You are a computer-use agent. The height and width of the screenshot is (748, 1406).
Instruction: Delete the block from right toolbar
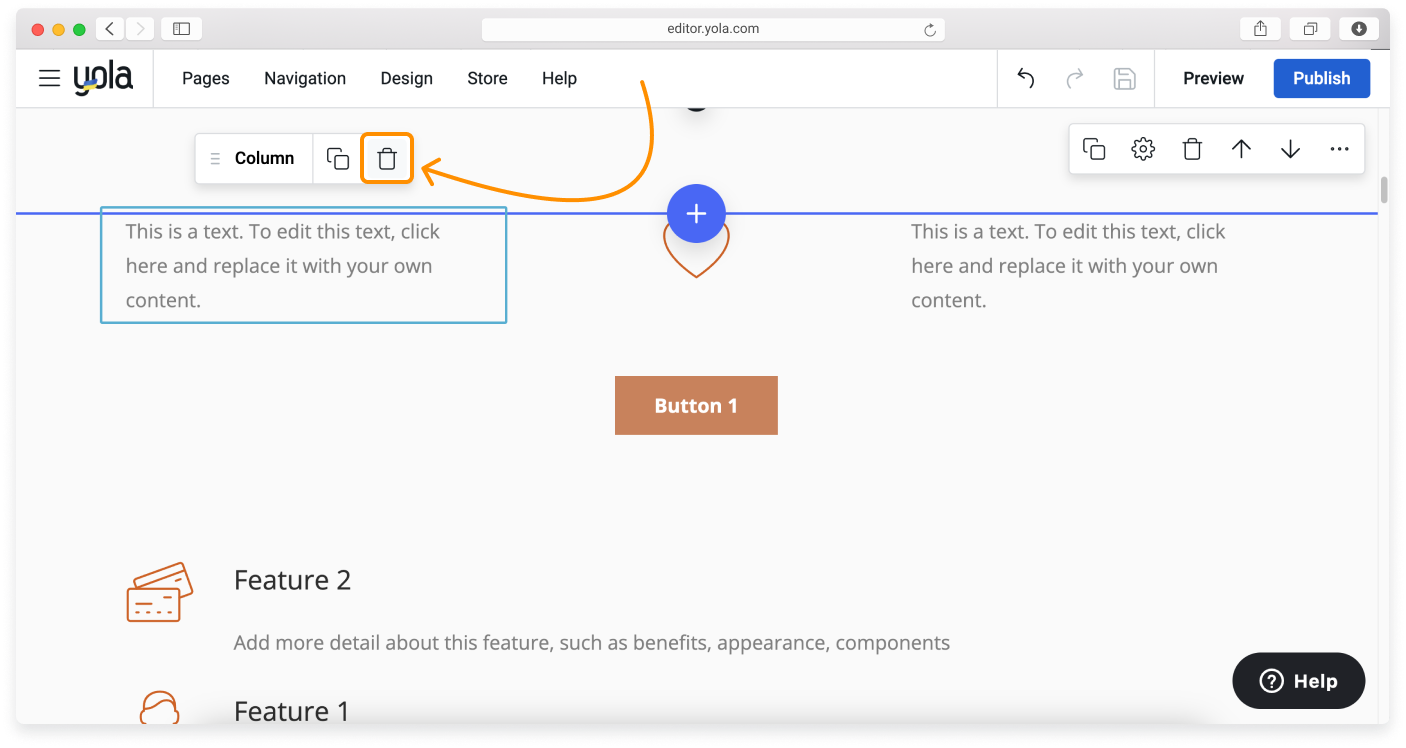(1192, 150)
